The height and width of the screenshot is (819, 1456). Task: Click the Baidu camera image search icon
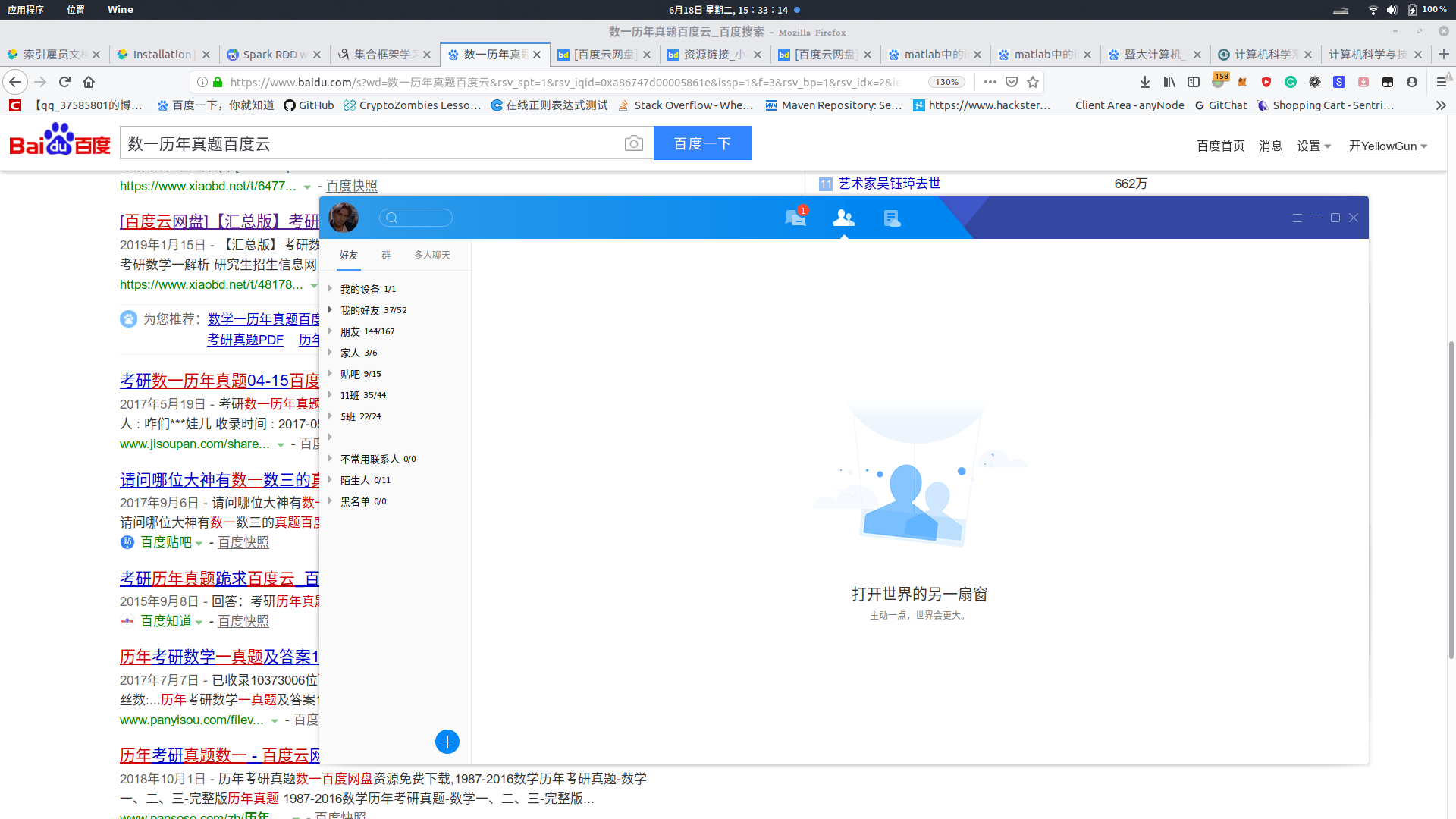click(634, 143)
